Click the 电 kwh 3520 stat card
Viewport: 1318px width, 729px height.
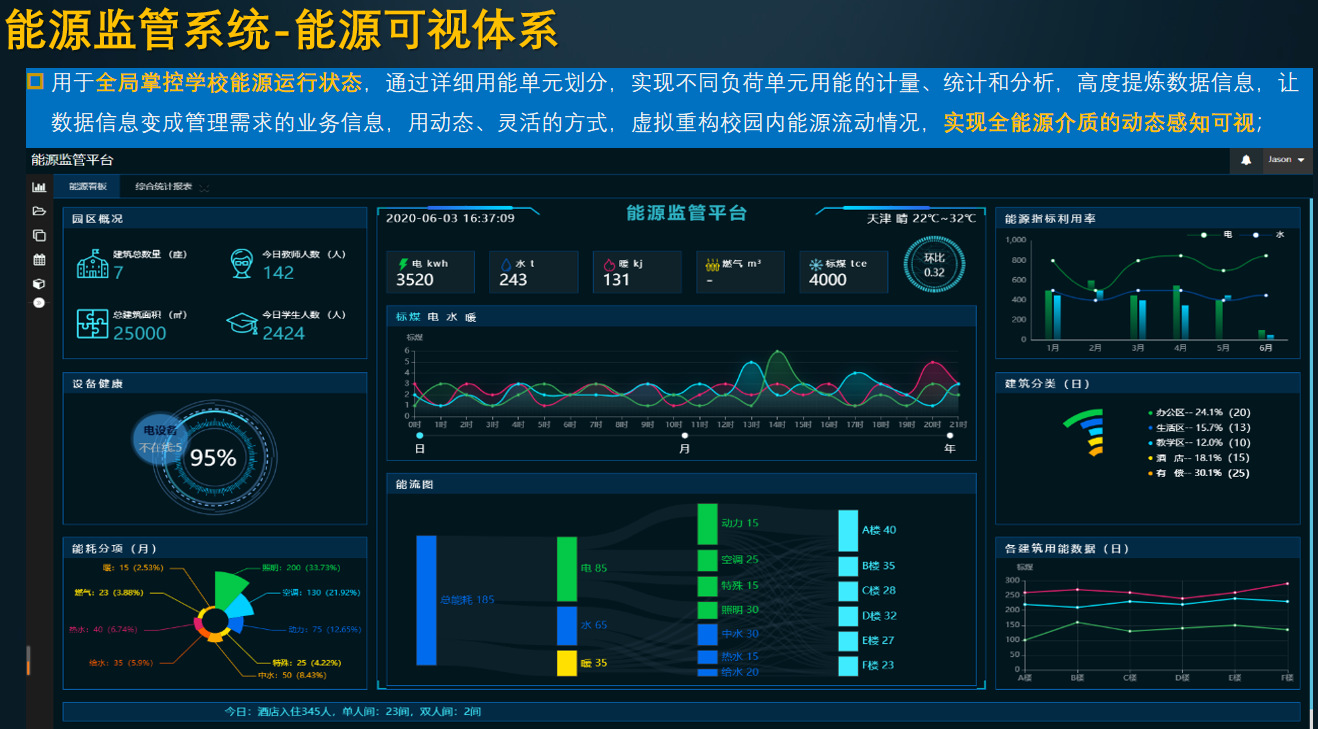(432, 272)
